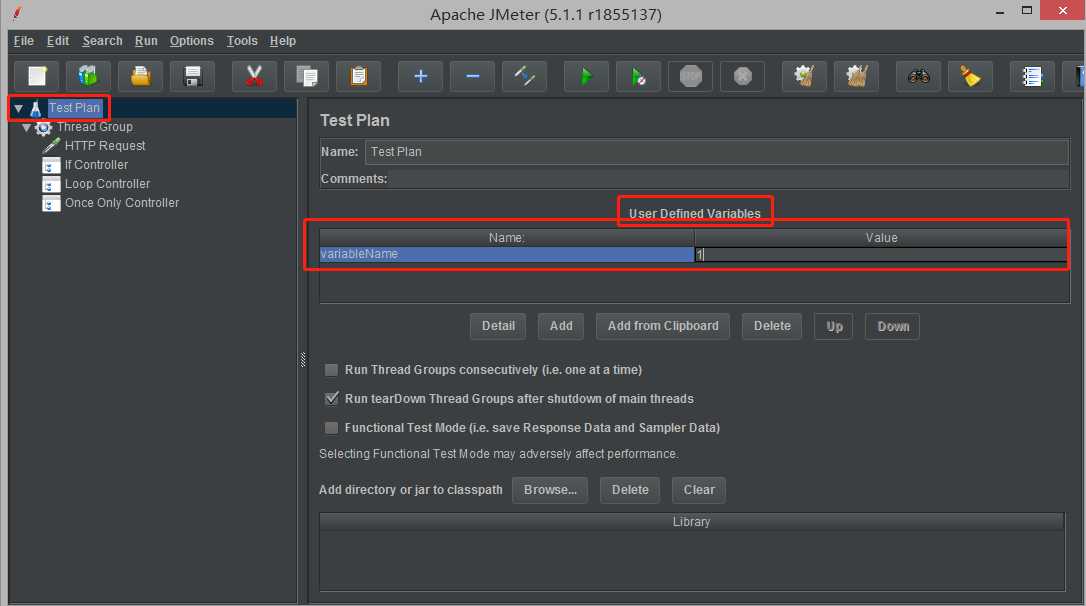This screenshot has height=606, width=1086.
Task: Click the Clear All results icon
Action: tap(857, 76)
